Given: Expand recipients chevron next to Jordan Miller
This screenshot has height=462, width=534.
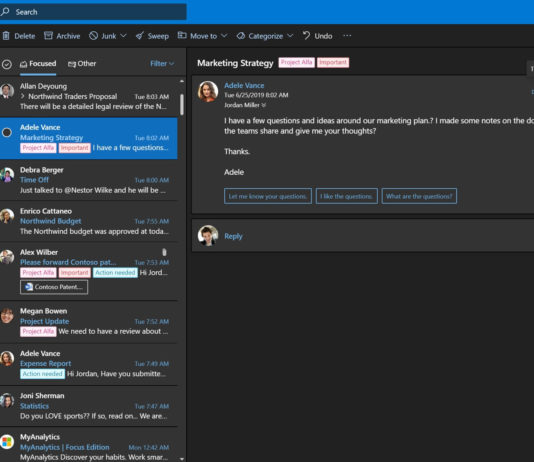Looking at the screenshot, I should coord(264,105).
